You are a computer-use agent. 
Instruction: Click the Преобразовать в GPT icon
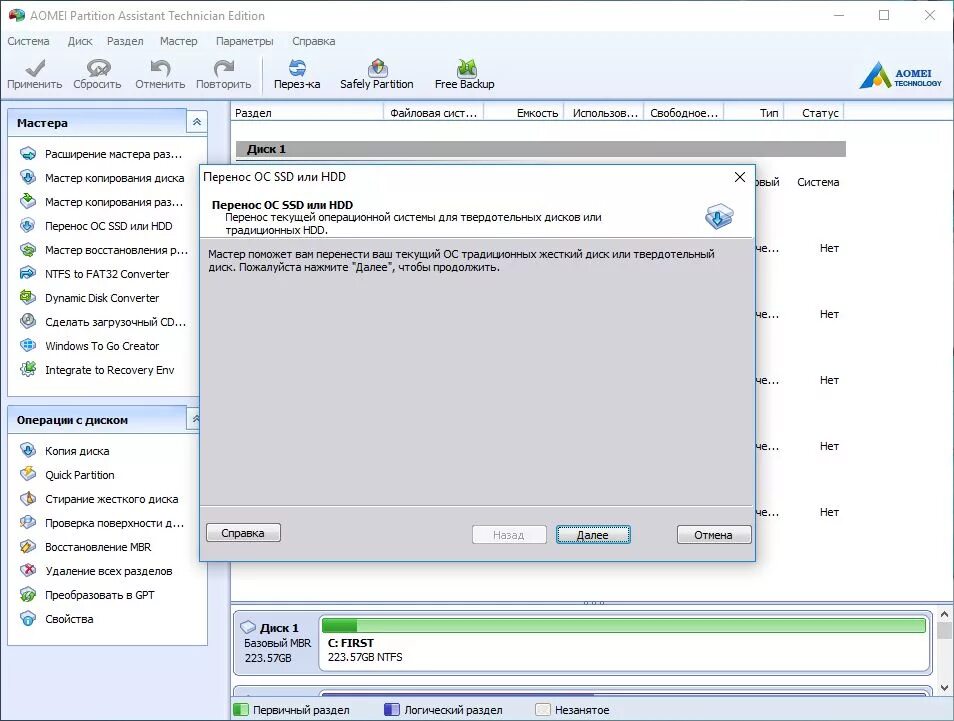click(28, 594)
